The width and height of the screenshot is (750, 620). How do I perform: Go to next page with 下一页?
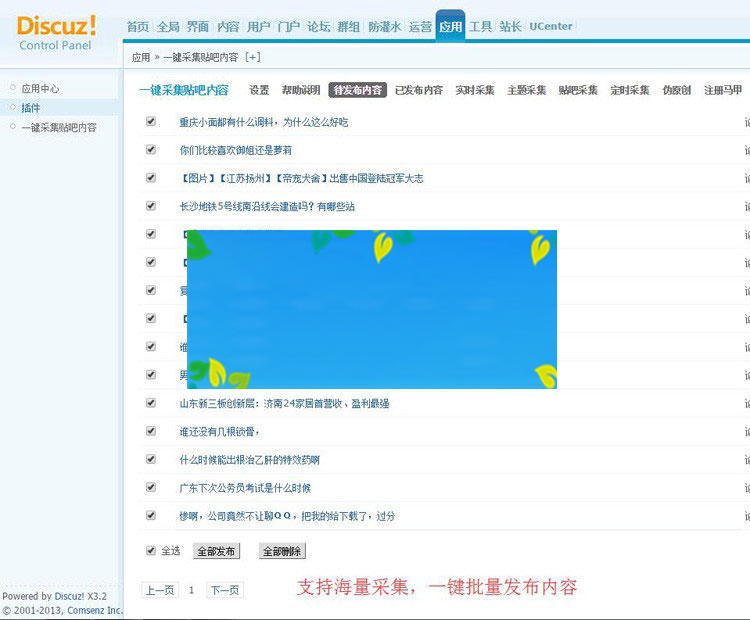tap(225, 590)
